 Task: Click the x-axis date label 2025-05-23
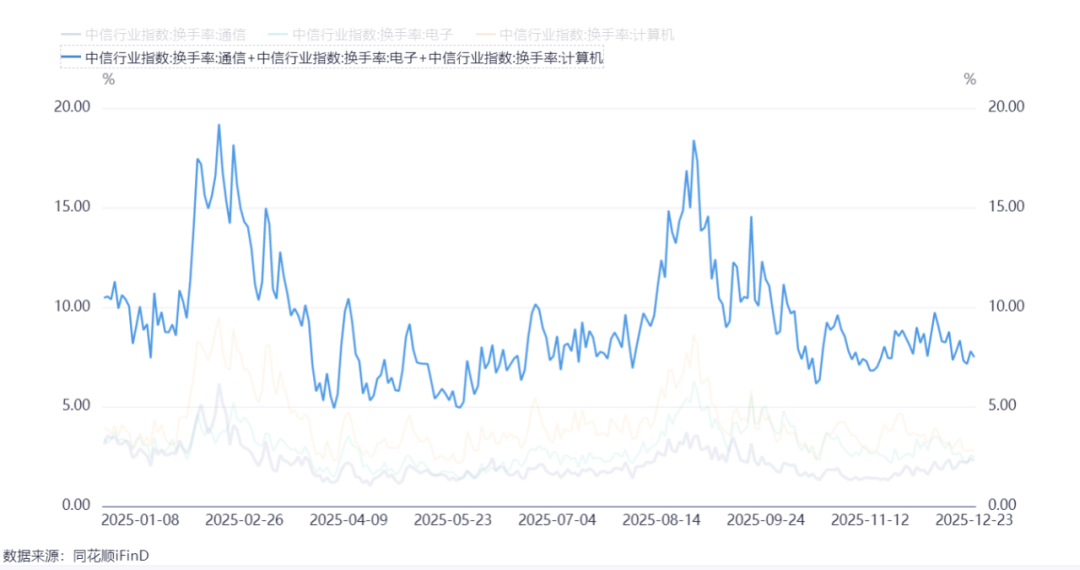453,520
